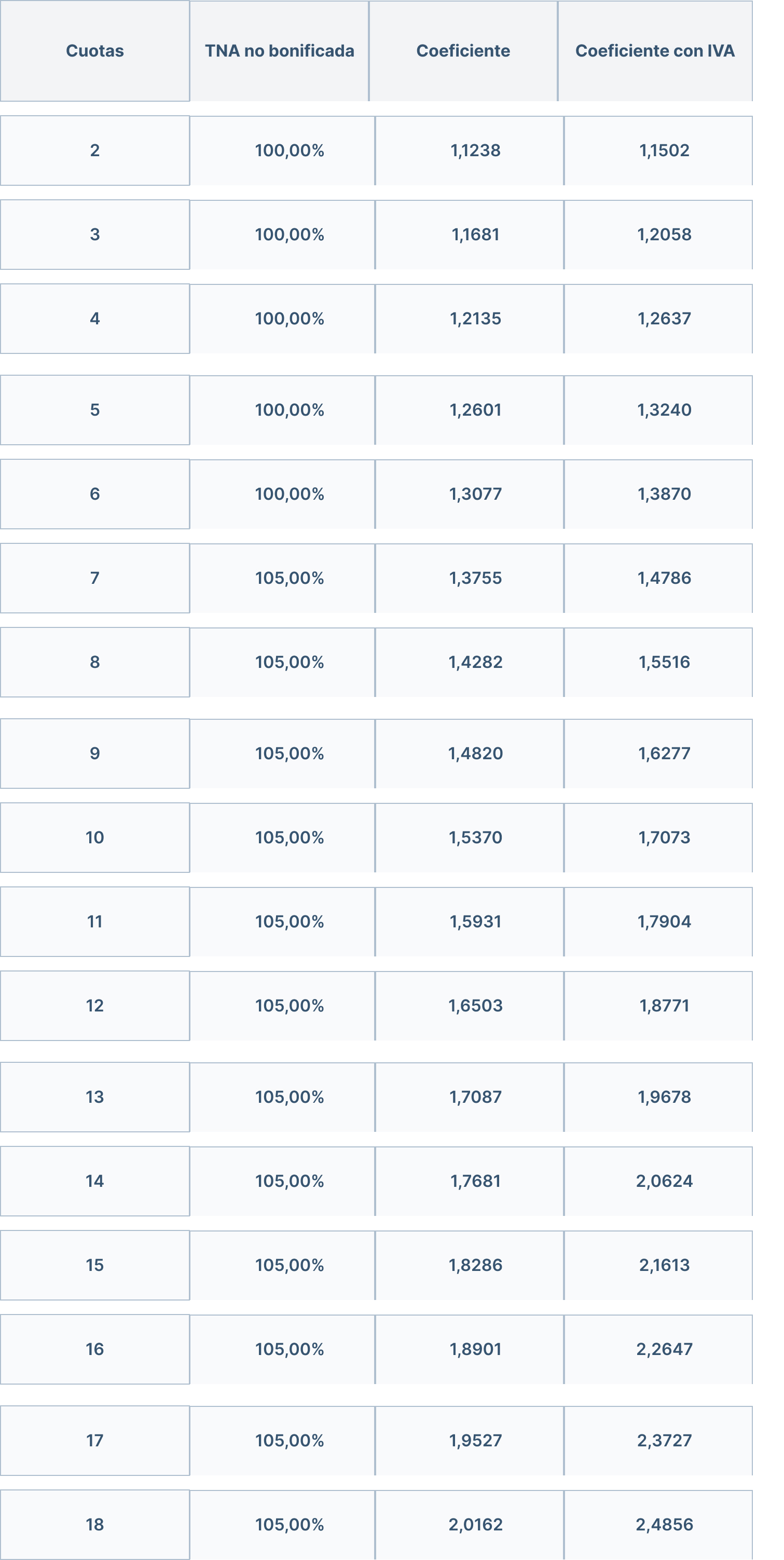Screen dimensions: 784x1560
Task: Select the coefficient 1,5931 cell
Action: (475, 922)
